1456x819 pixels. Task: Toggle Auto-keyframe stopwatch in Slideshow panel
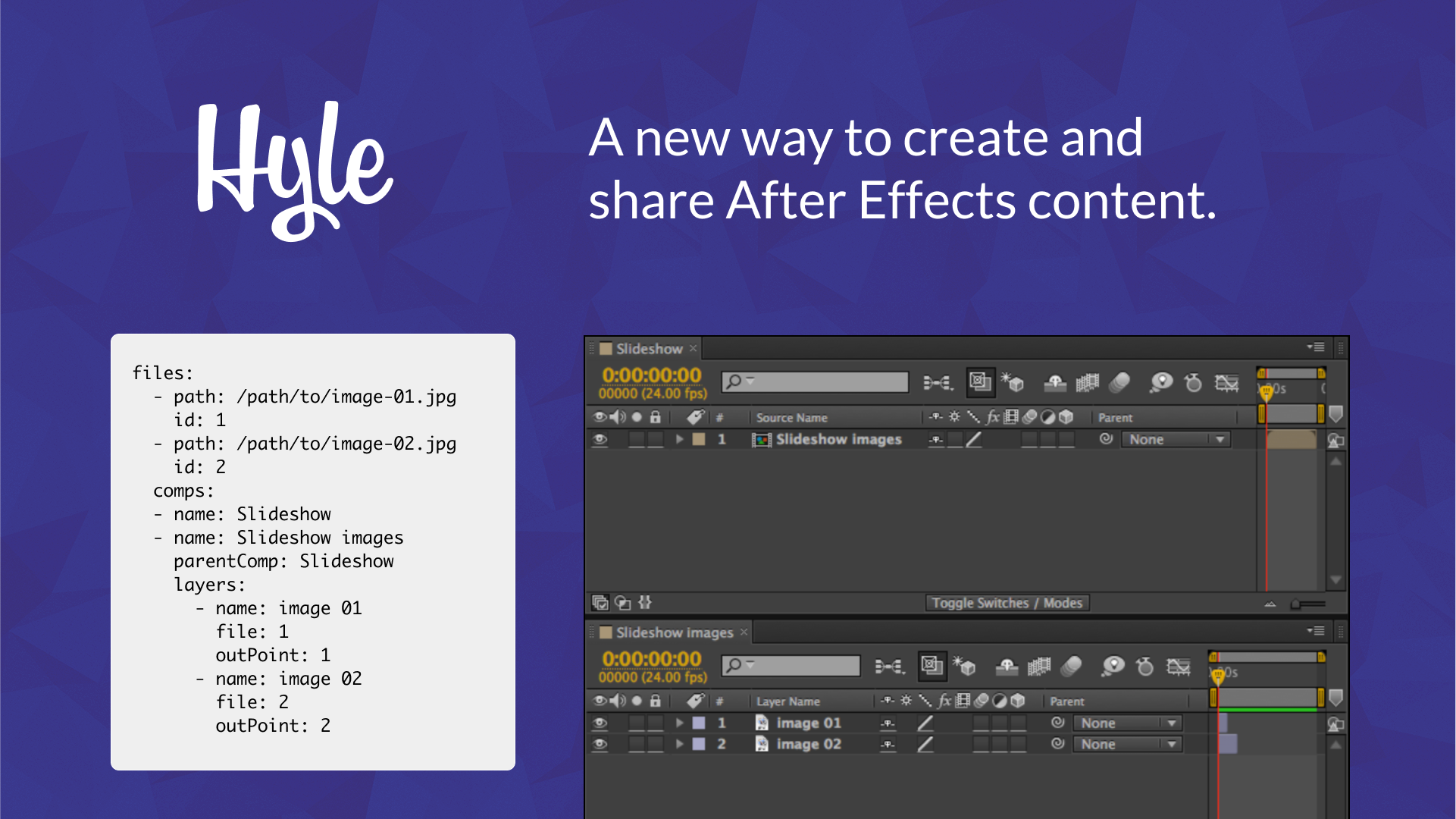tap(1193, 383)
